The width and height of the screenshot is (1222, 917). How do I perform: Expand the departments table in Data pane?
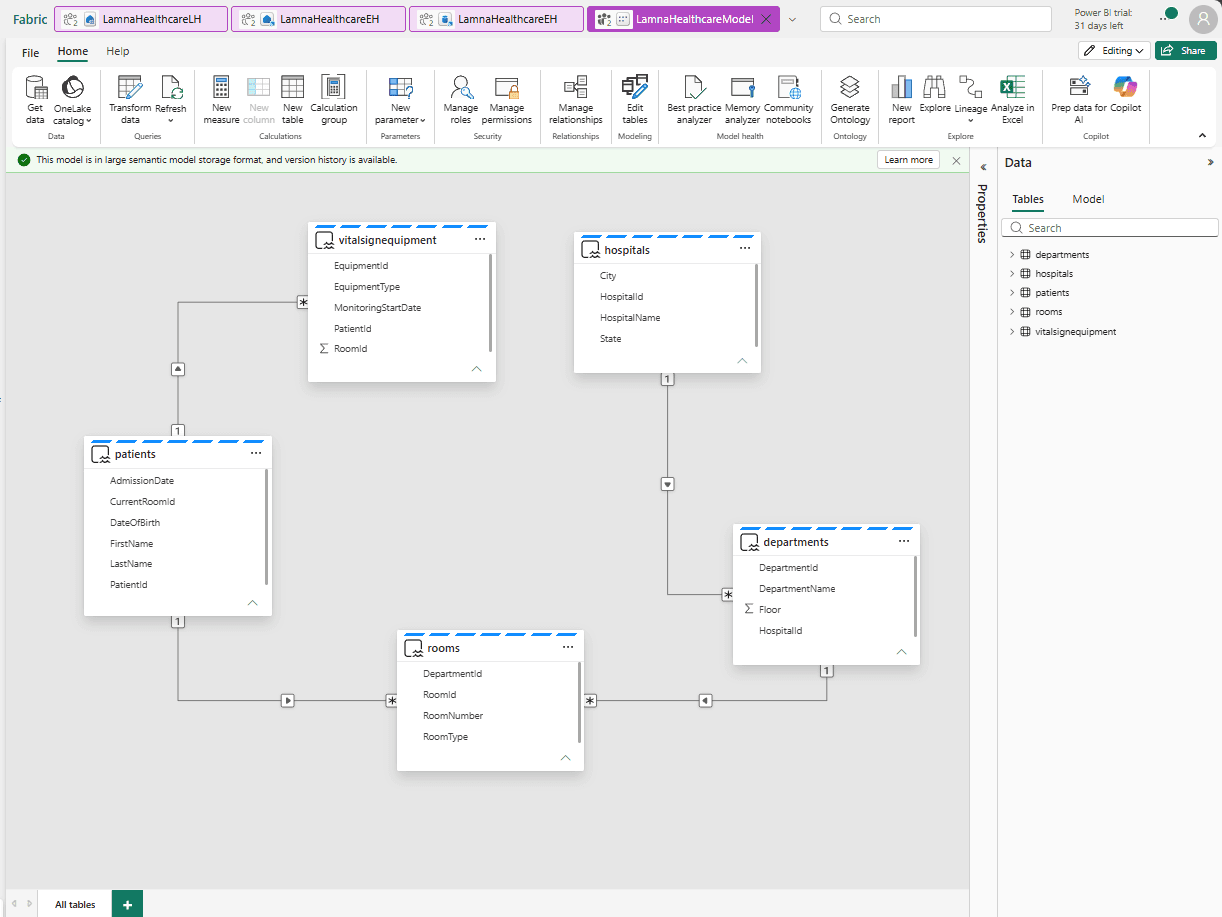click(x=1012, y=255)
